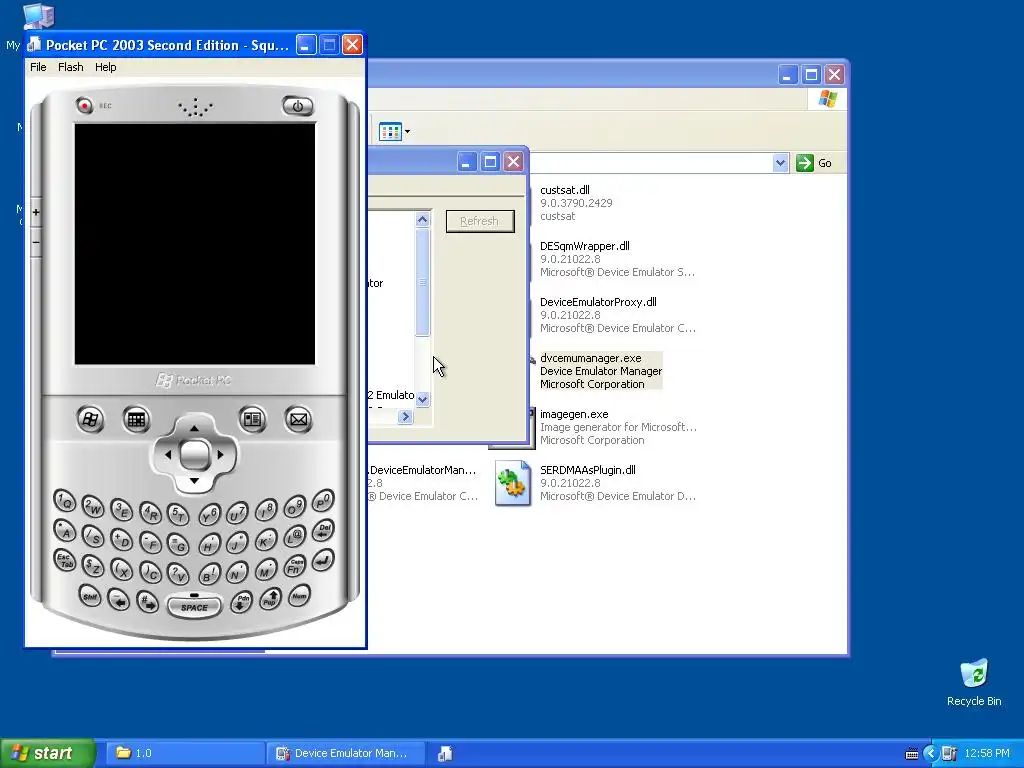Click the keyboard icon in system tray
The height and width of the screenshot is (768, 1024).
tap(912, 754)
